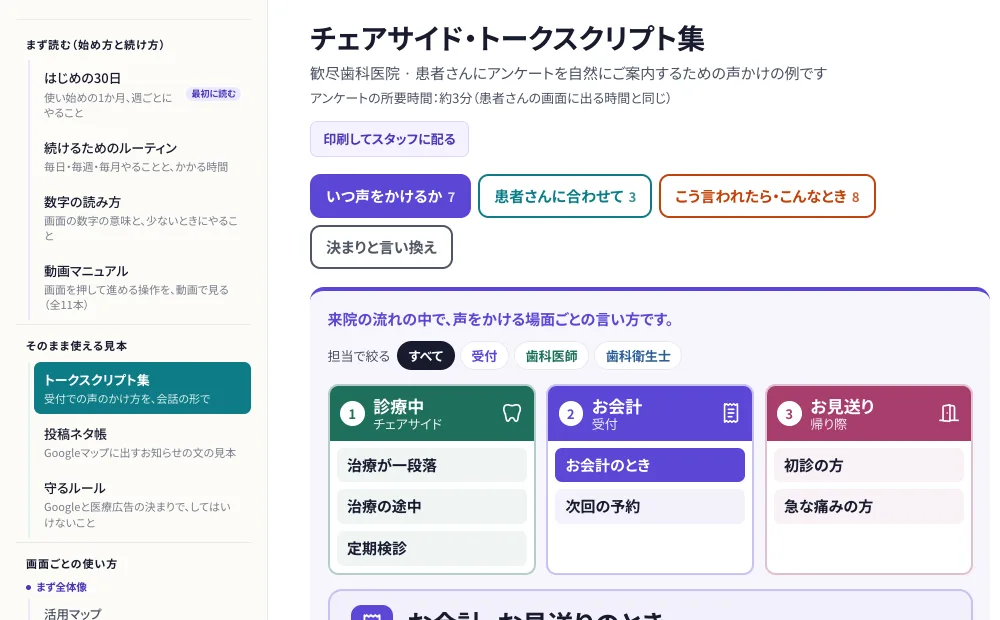Click the お見送り 帰り際 card header

(869, 413)
